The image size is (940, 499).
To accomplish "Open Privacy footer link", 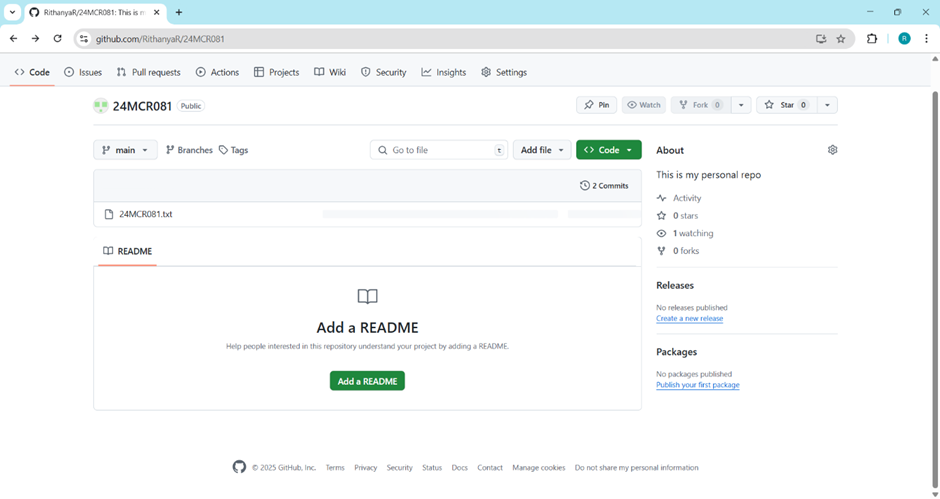I will pyautogui.click(x=365, y=468).
